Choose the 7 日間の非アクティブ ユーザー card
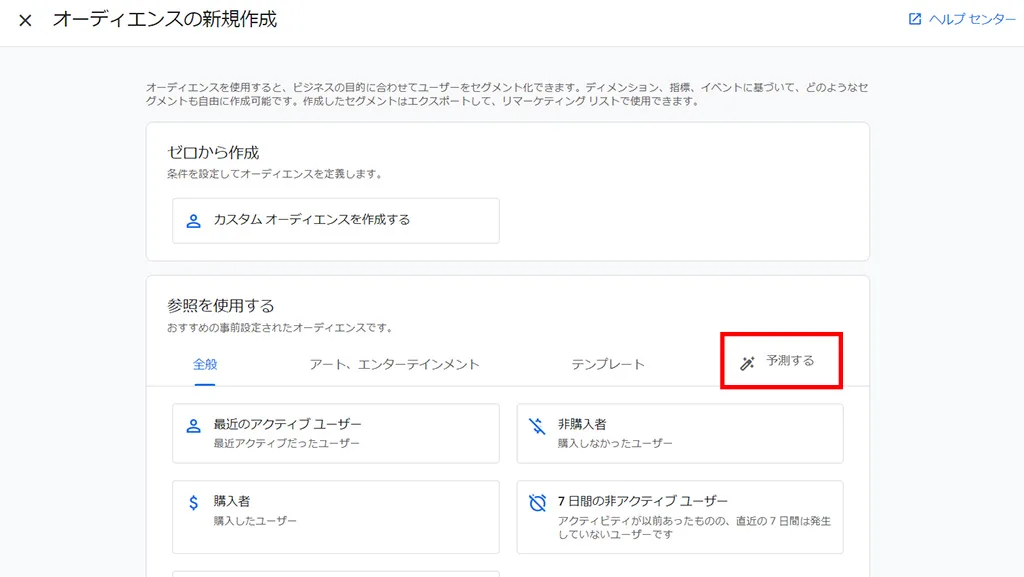The image size is (1024, 577). click(679, 516)
